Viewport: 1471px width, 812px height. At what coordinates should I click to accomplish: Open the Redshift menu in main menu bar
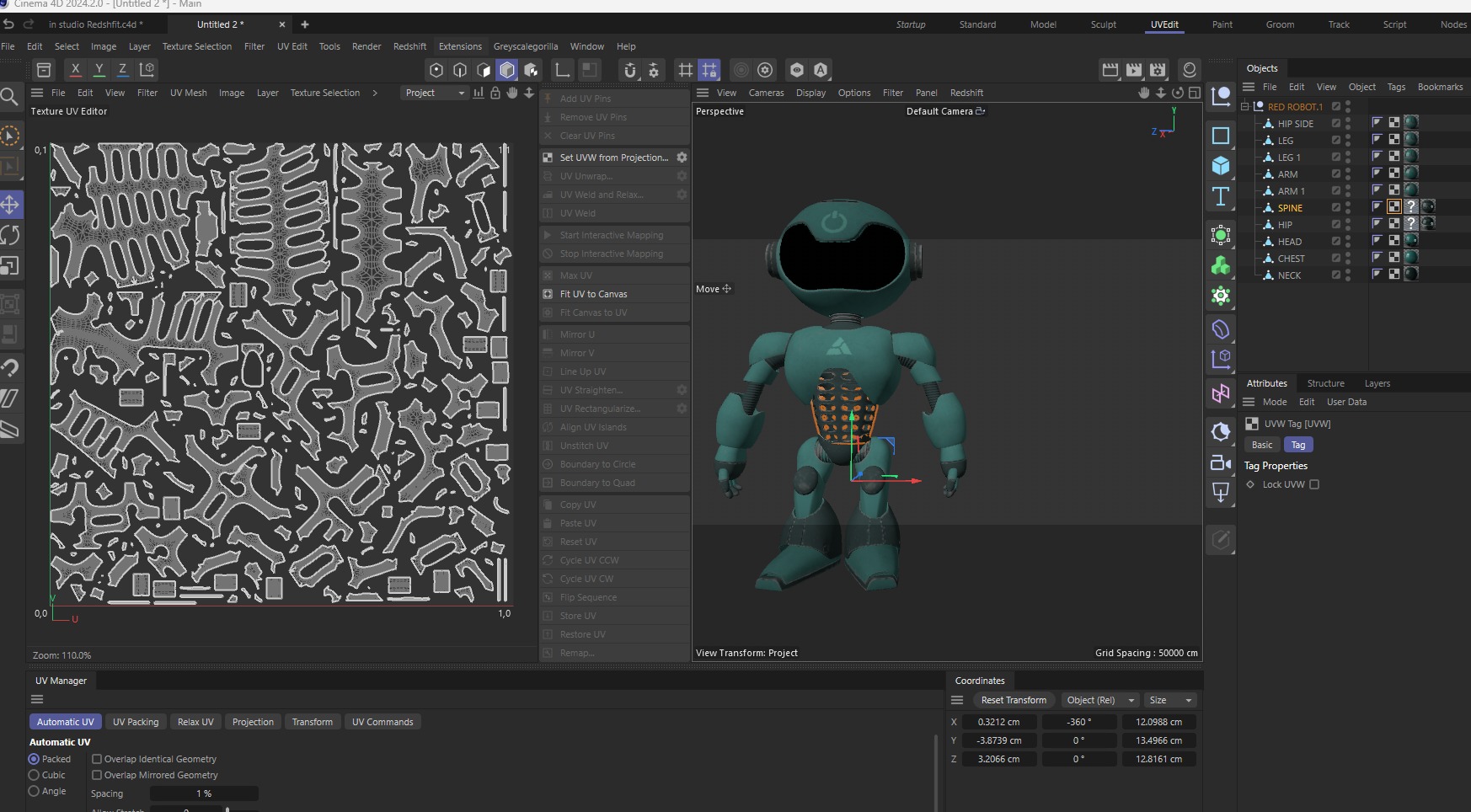tap(409, 46)
